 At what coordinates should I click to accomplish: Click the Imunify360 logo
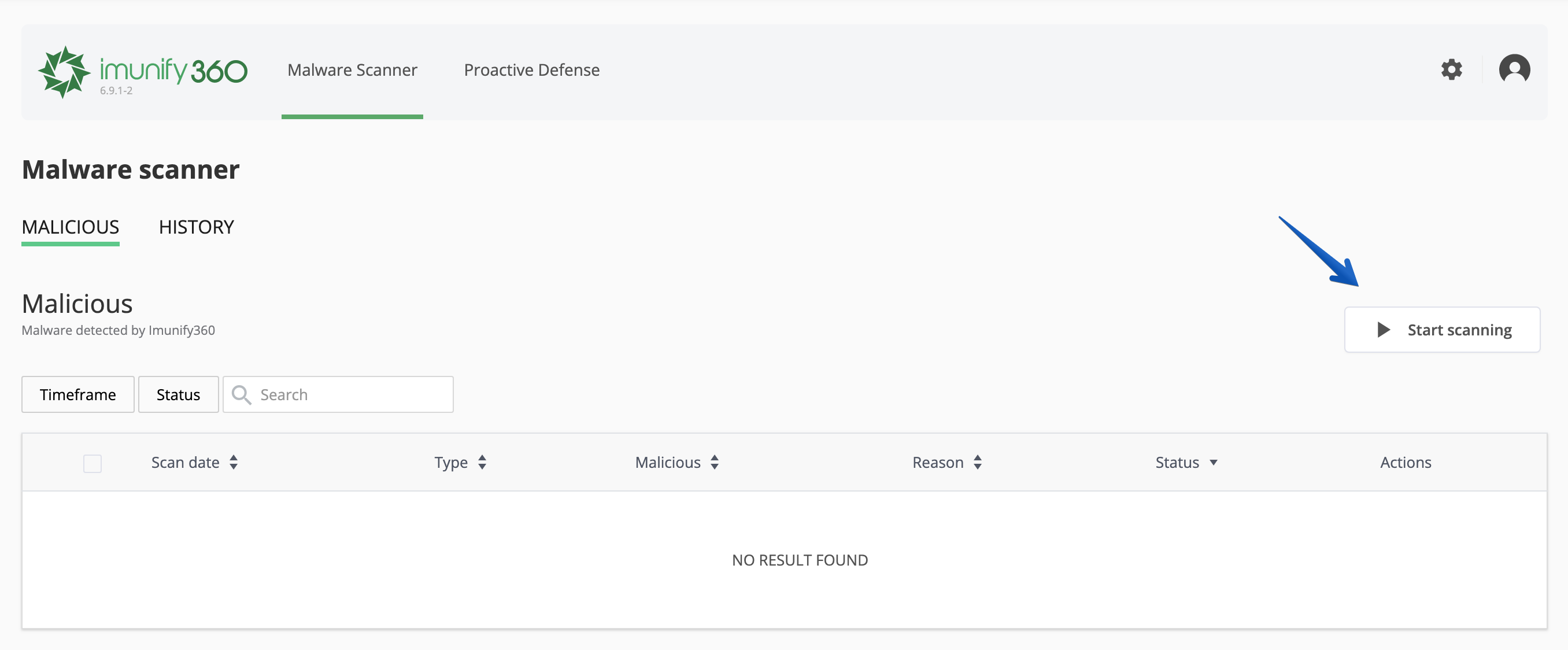coord(142,72)
